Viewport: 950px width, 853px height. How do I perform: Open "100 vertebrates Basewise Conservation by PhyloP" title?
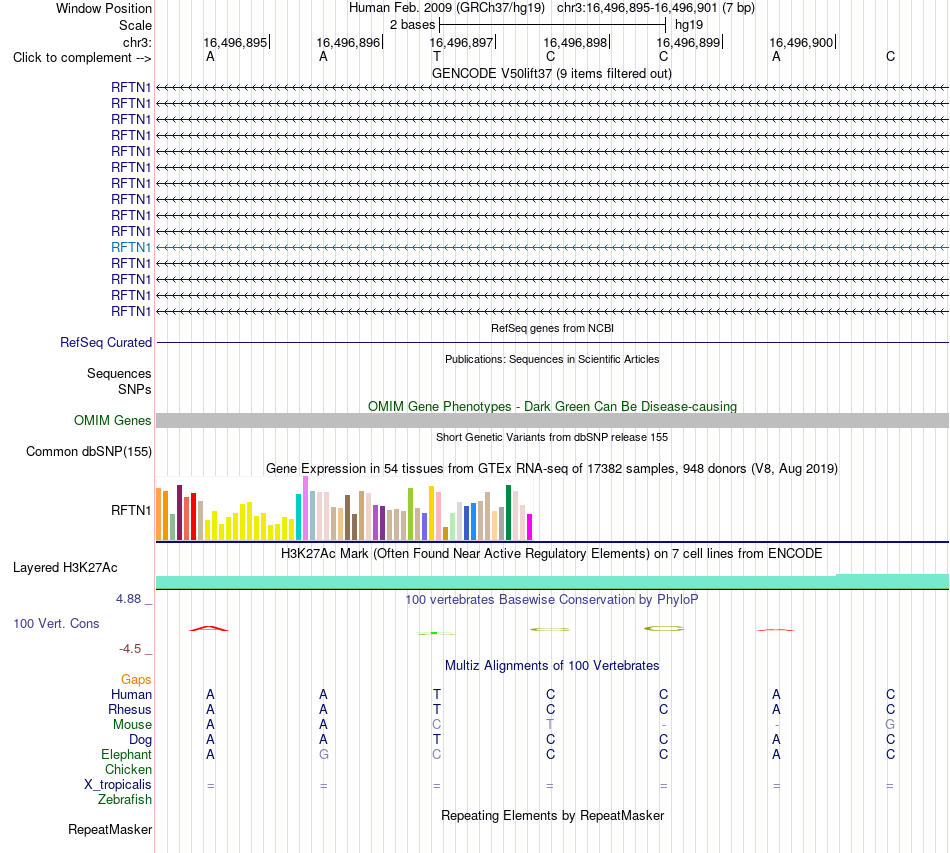pyautogui.click(x=551, y=600)
